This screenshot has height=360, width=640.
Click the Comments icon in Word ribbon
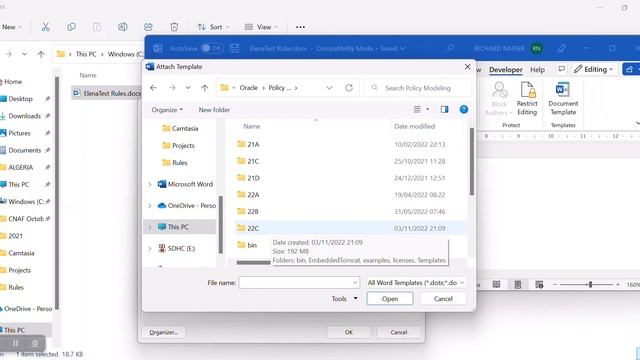coord(562,69)
